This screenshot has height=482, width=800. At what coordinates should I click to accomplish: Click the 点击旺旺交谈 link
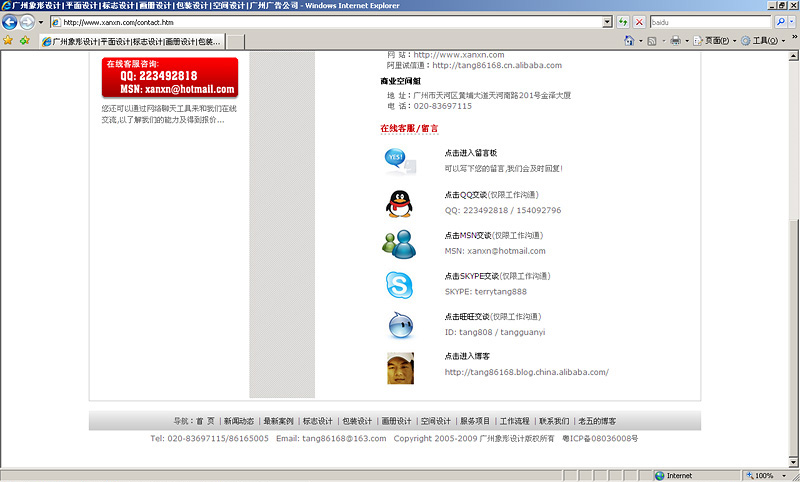coord(467,317)
